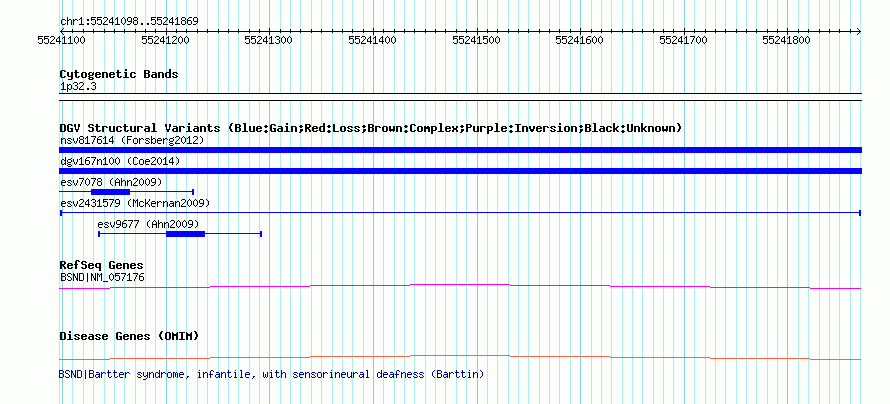
Task: Click the ruler at position 55241500
Action: (x=476, y=40)
